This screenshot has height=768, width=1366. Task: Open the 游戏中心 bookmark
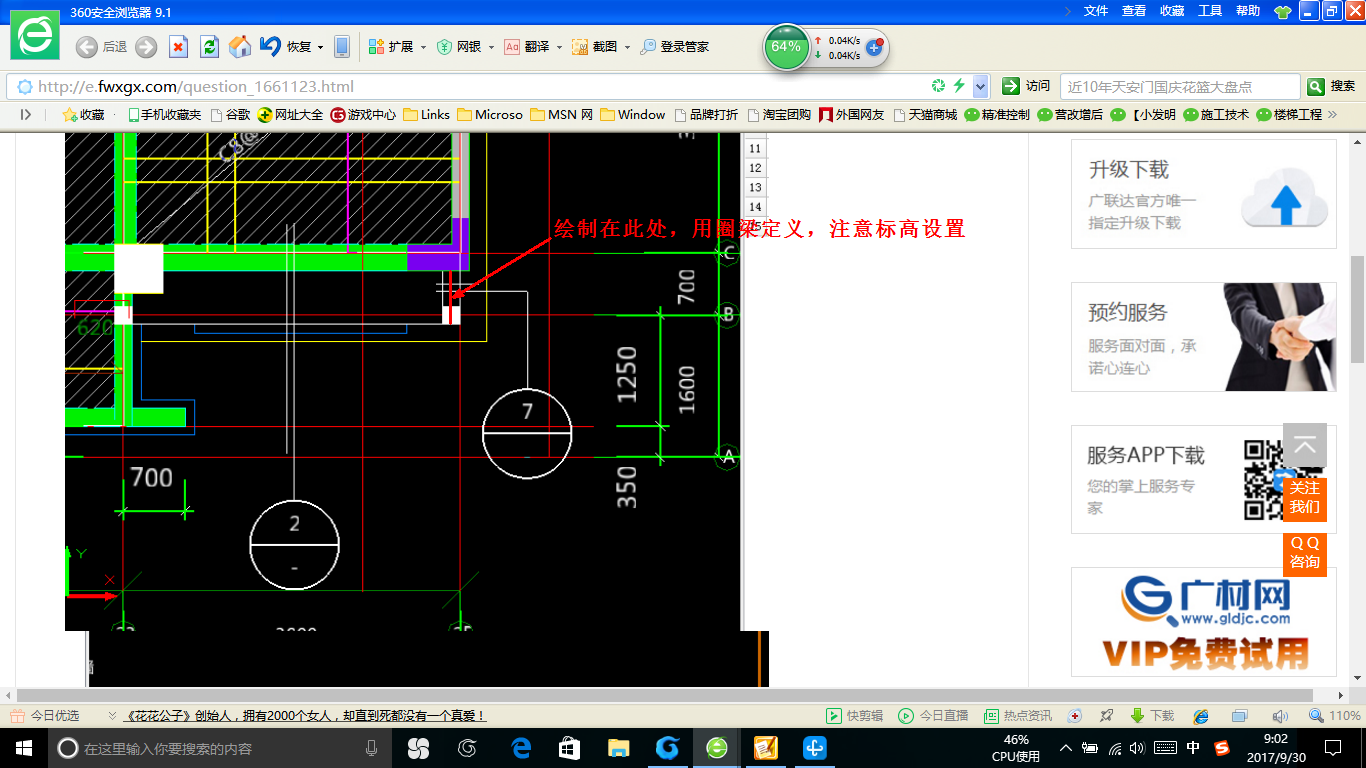(363, 115)
